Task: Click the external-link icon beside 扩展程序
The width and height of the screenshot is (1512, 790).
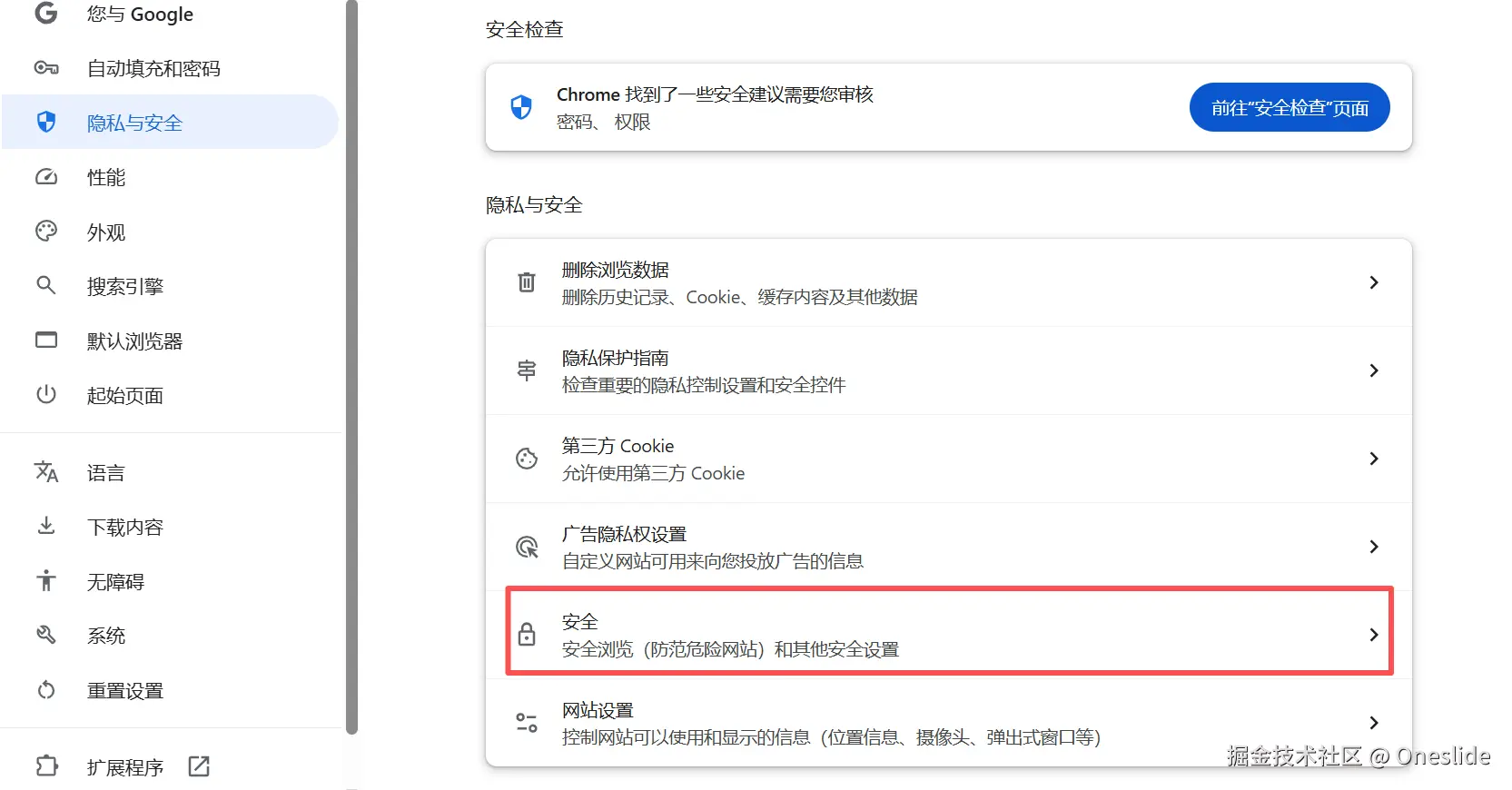Action: point(199,766)
